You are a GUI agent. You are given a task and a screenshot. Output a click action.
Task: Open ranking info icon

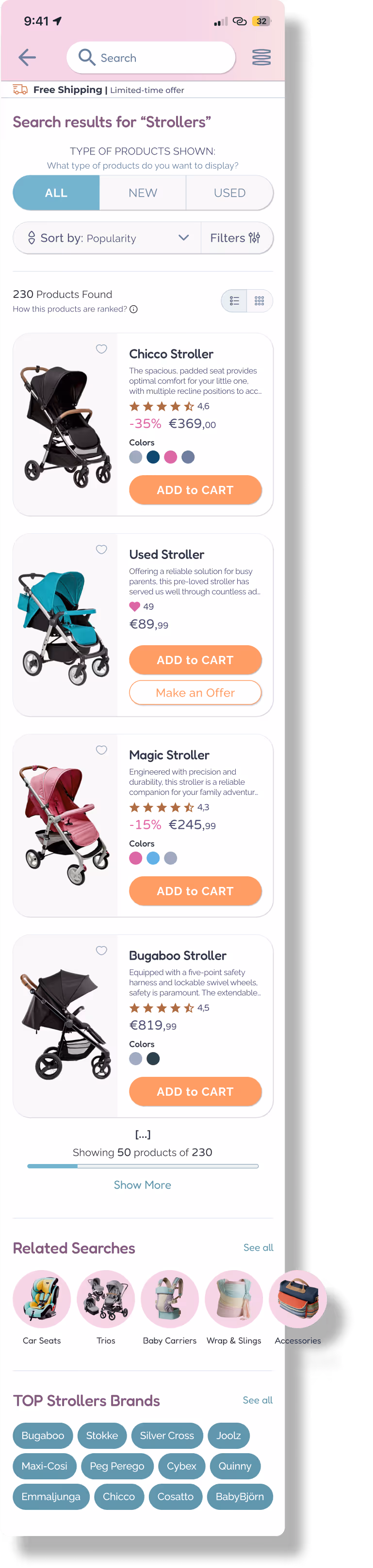[133, 309]
